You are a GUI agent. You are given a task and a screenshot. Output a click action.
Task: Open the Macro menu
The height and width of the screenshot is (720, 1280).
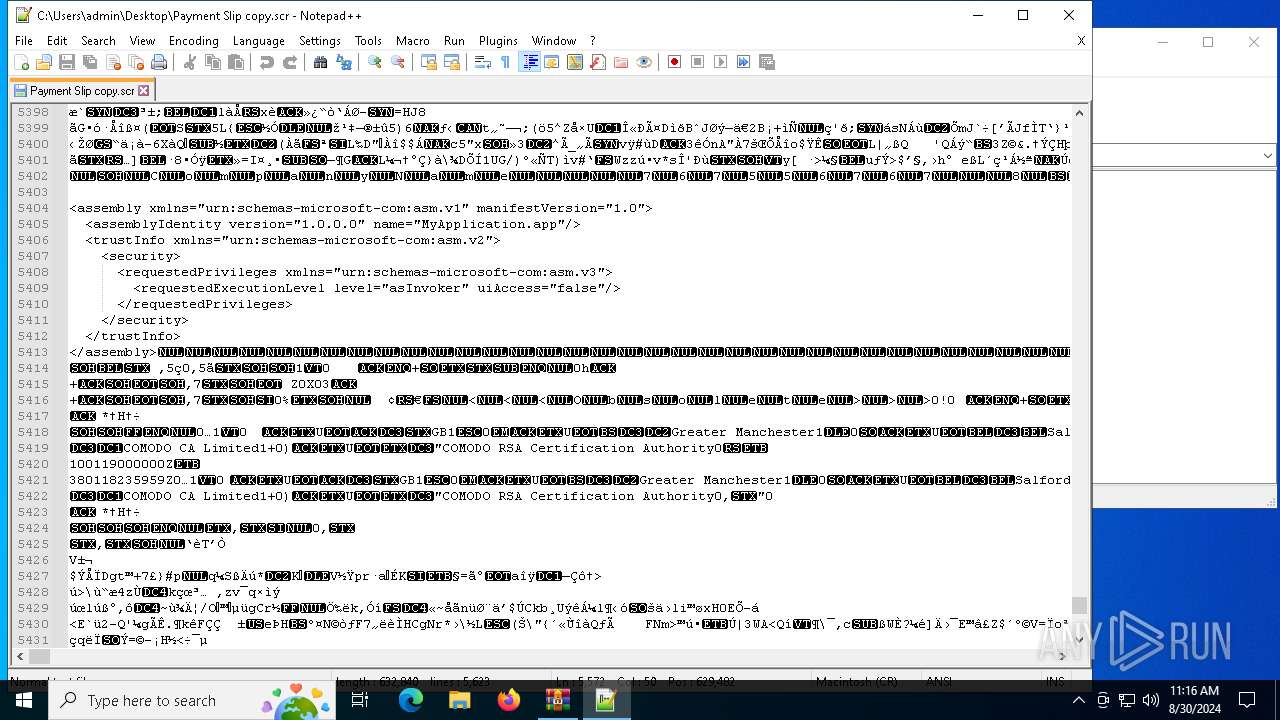click(x=413, y=41)
